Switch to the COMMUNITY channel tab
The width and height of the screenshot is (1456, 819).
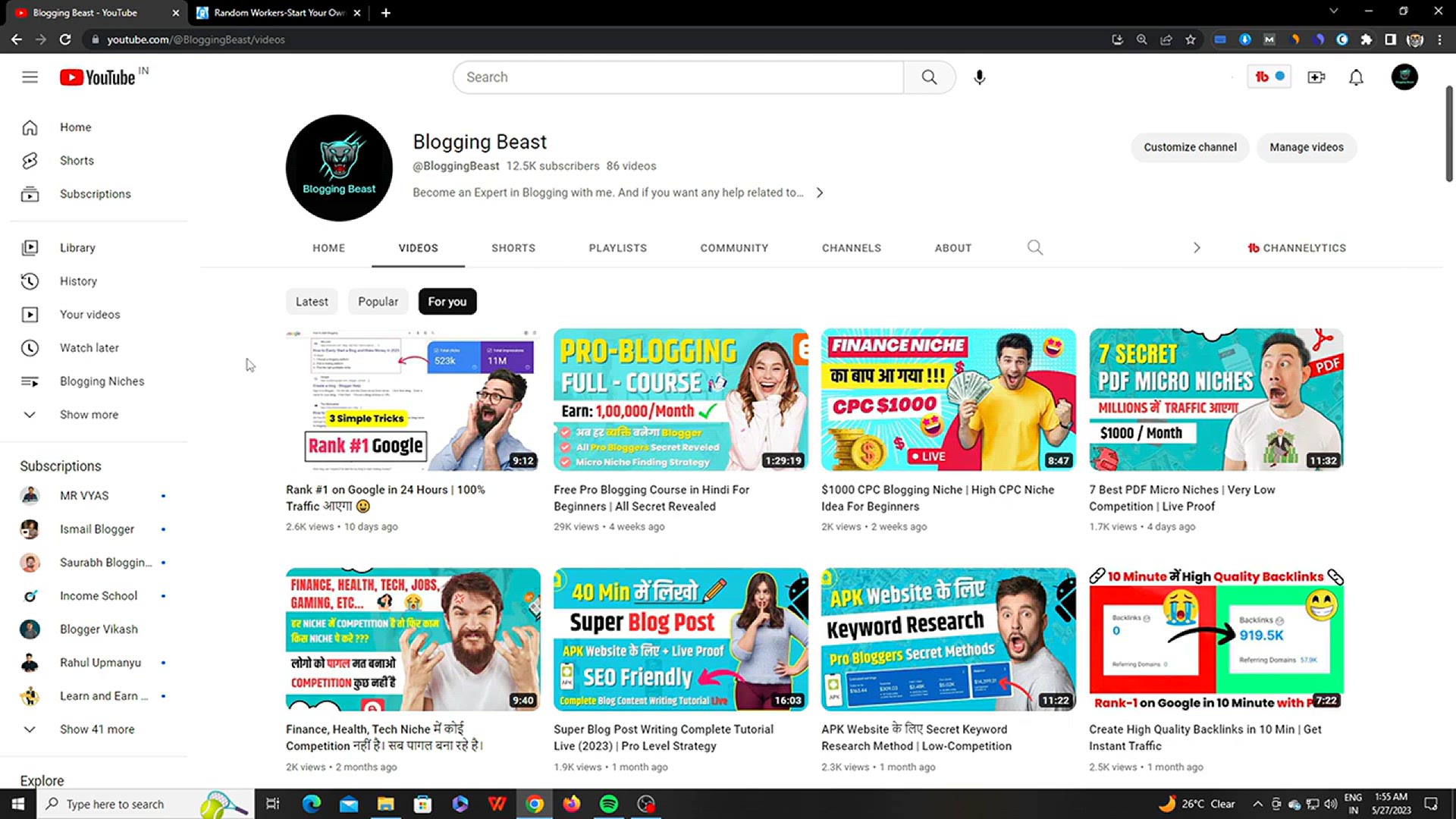pos(734,248)
